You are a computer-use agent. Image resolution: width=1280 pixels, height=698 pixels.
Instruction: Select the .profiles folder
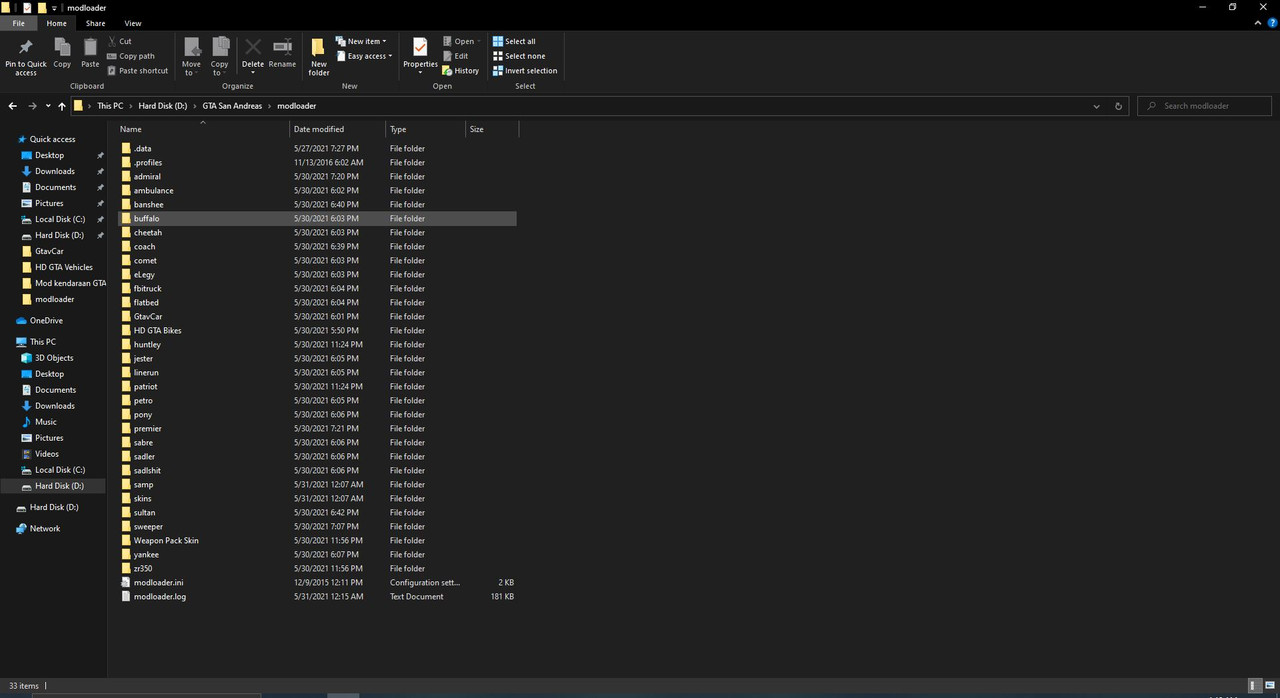click(147, 162)
